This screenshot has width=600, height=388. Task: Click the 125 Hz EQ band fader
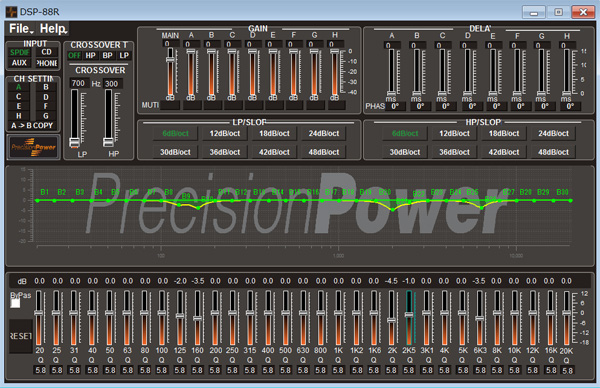[179, 316]
